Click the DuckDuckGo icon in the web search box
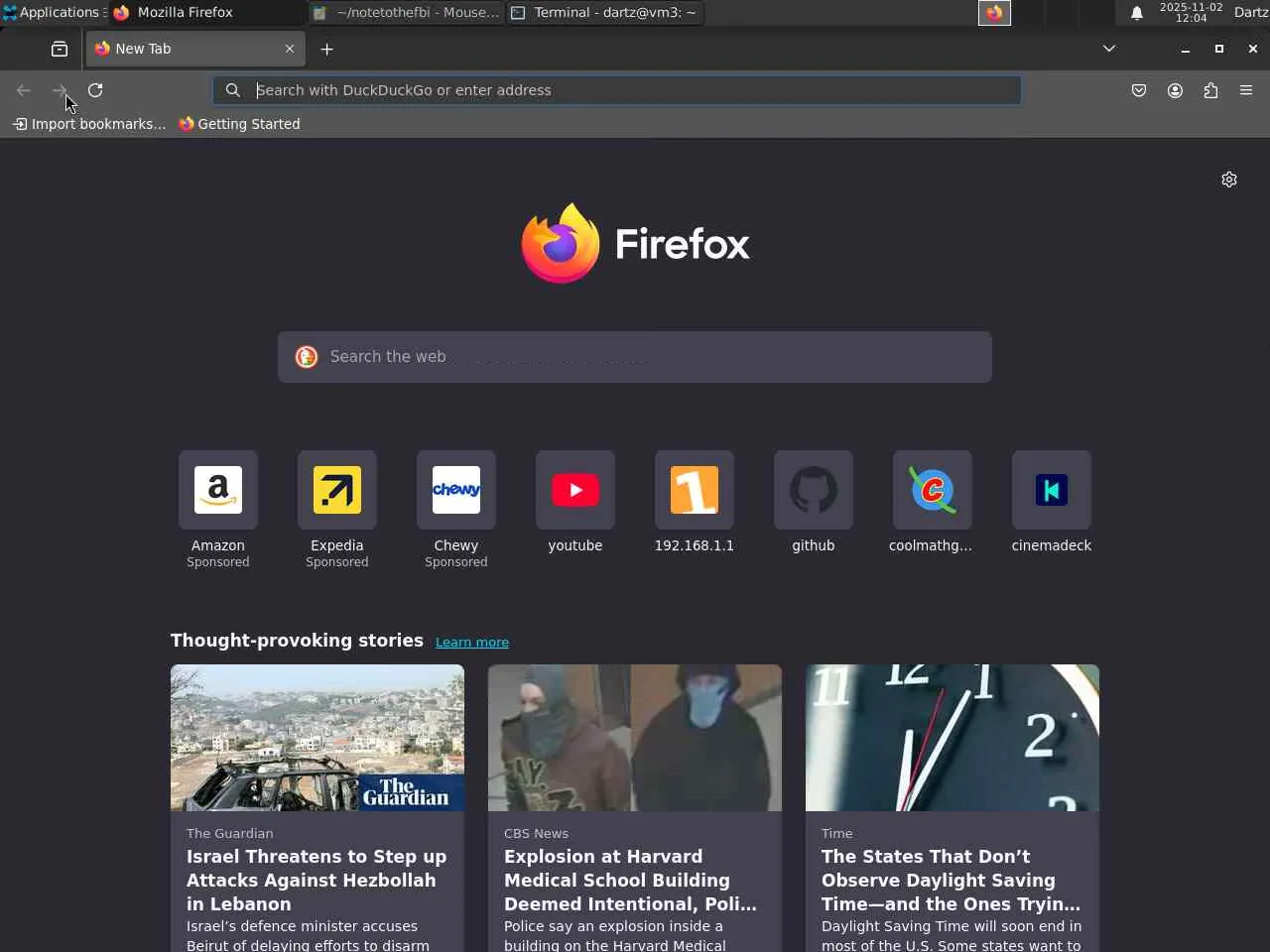This screenshot has height=952, width=1270. [307, 357]
